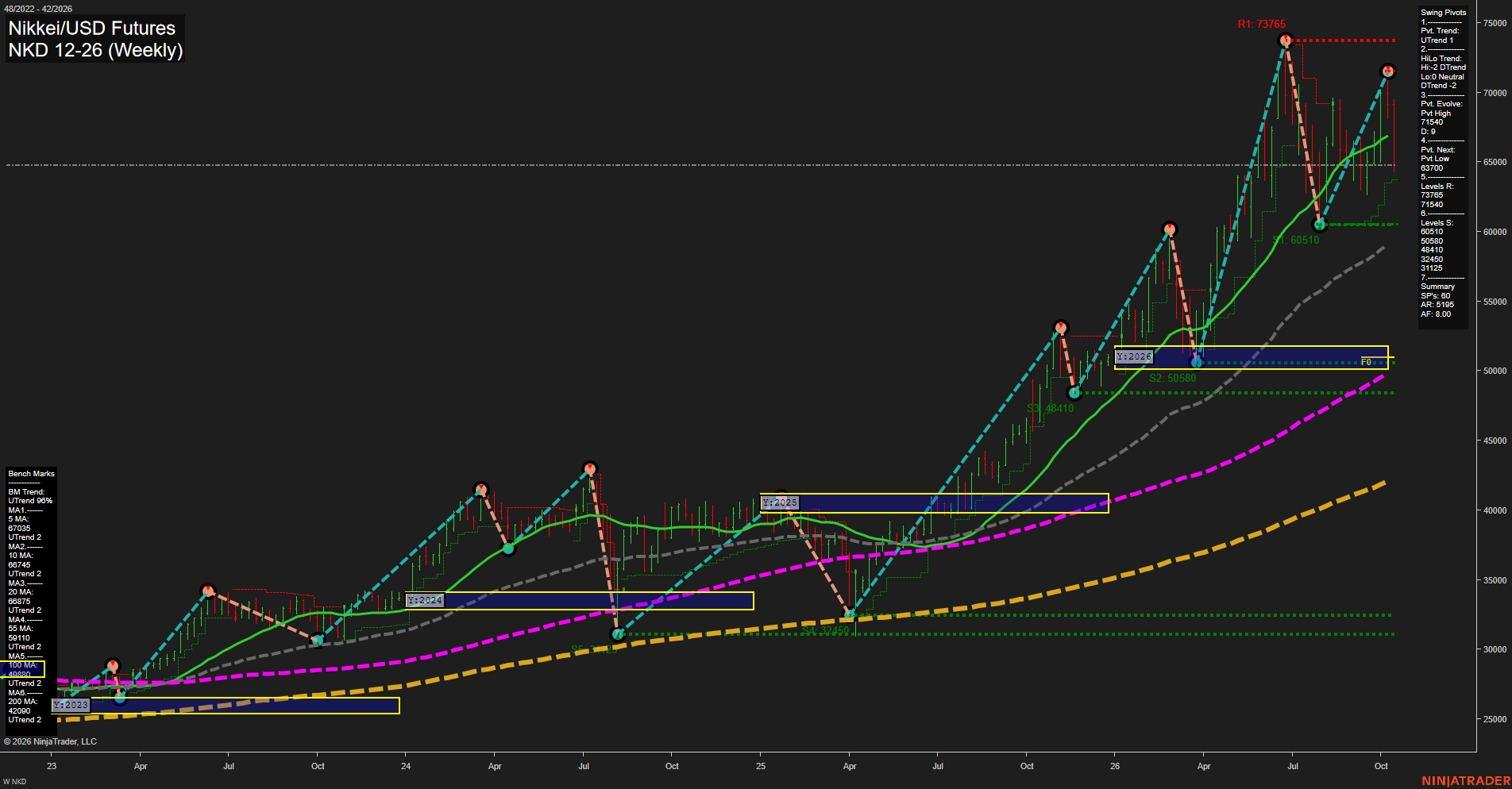Click the 'S3: 48410' support label
This screenshot has width=1512, height=789.
click(1050, 408)
